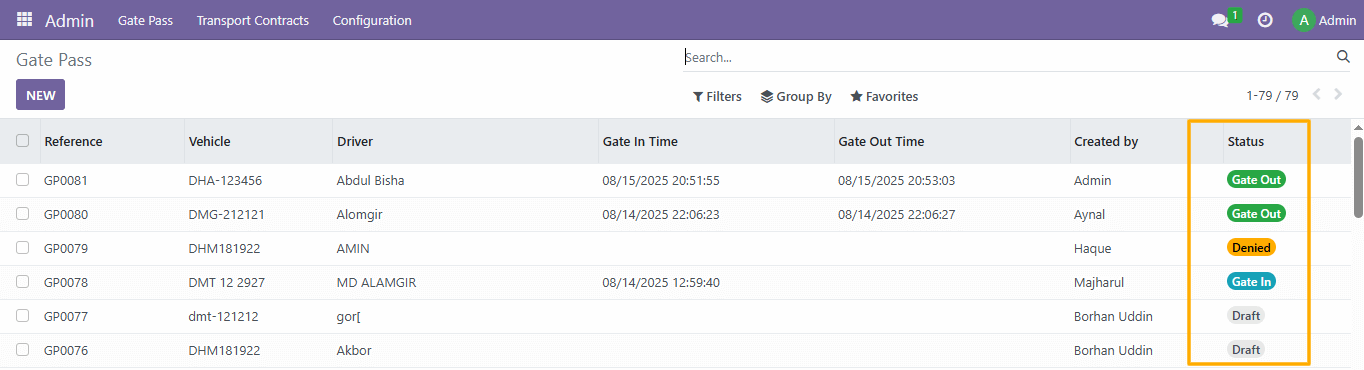The width and height of the screenshot is (1364, 370).
Task: Click driver AMIN
Action: [354, 249]
